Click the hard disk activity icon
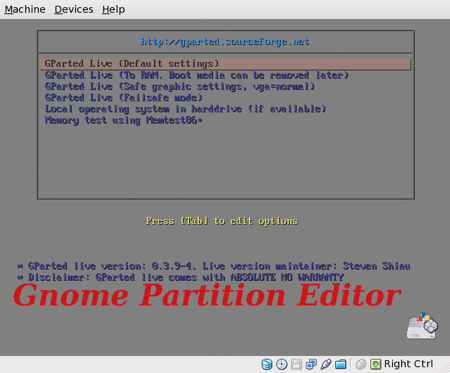The height and width of the screenshot is (373, 450). click(x=267, y=364)
